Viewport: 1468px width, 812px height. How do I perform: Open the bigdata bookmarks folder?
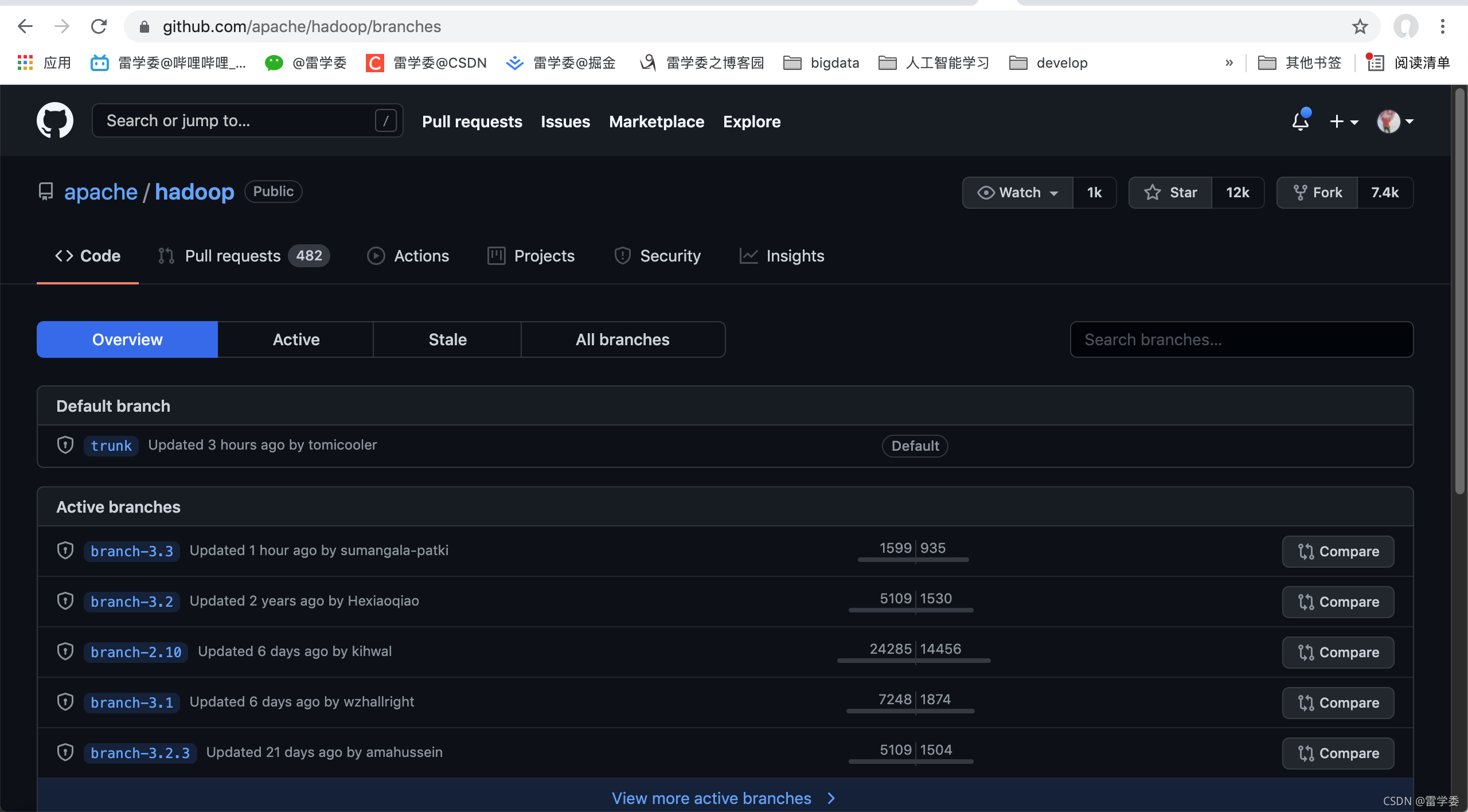pyautogui.click(x=821, y=63)
